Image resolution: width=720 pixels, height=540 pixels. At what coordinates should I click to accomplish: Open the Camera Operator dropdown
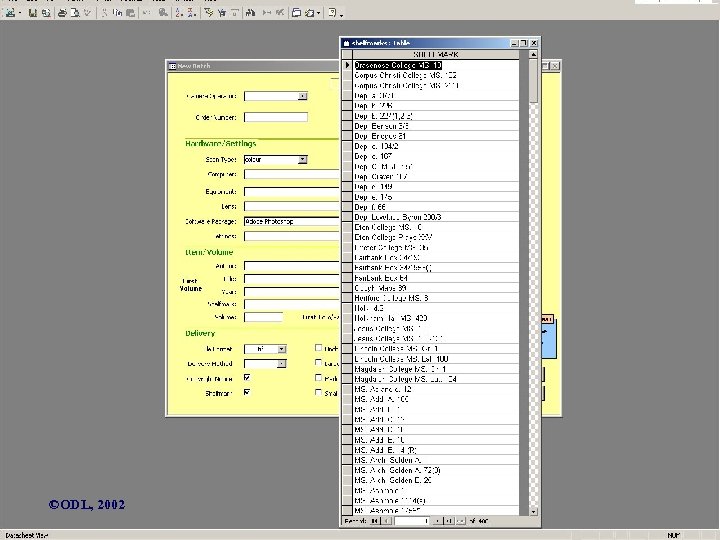coord(303,96)
